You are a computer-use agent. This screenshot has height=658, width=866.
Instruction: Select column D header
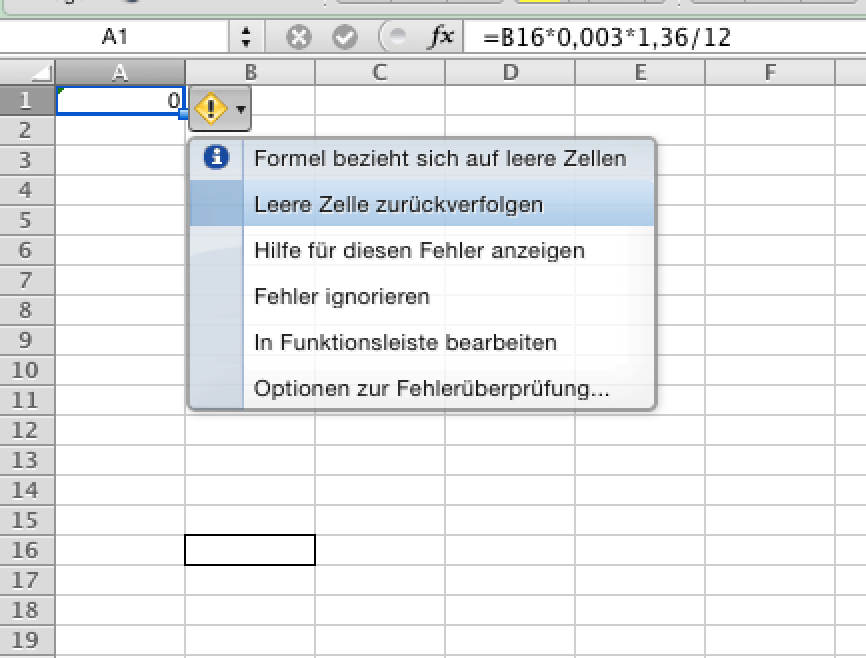click(x=510, y=72)
